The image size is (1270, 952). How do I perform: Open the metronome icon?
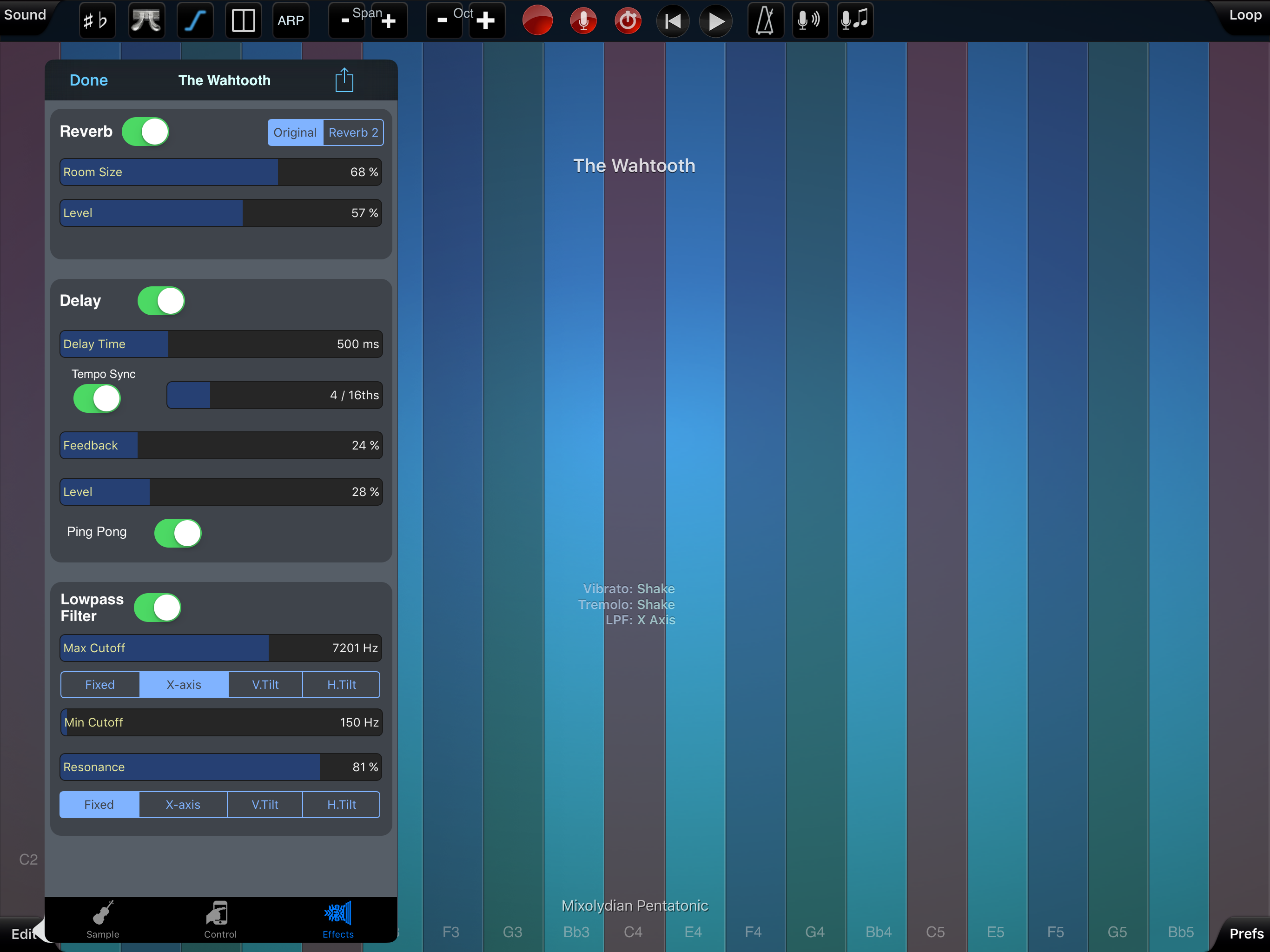(765, 20)
